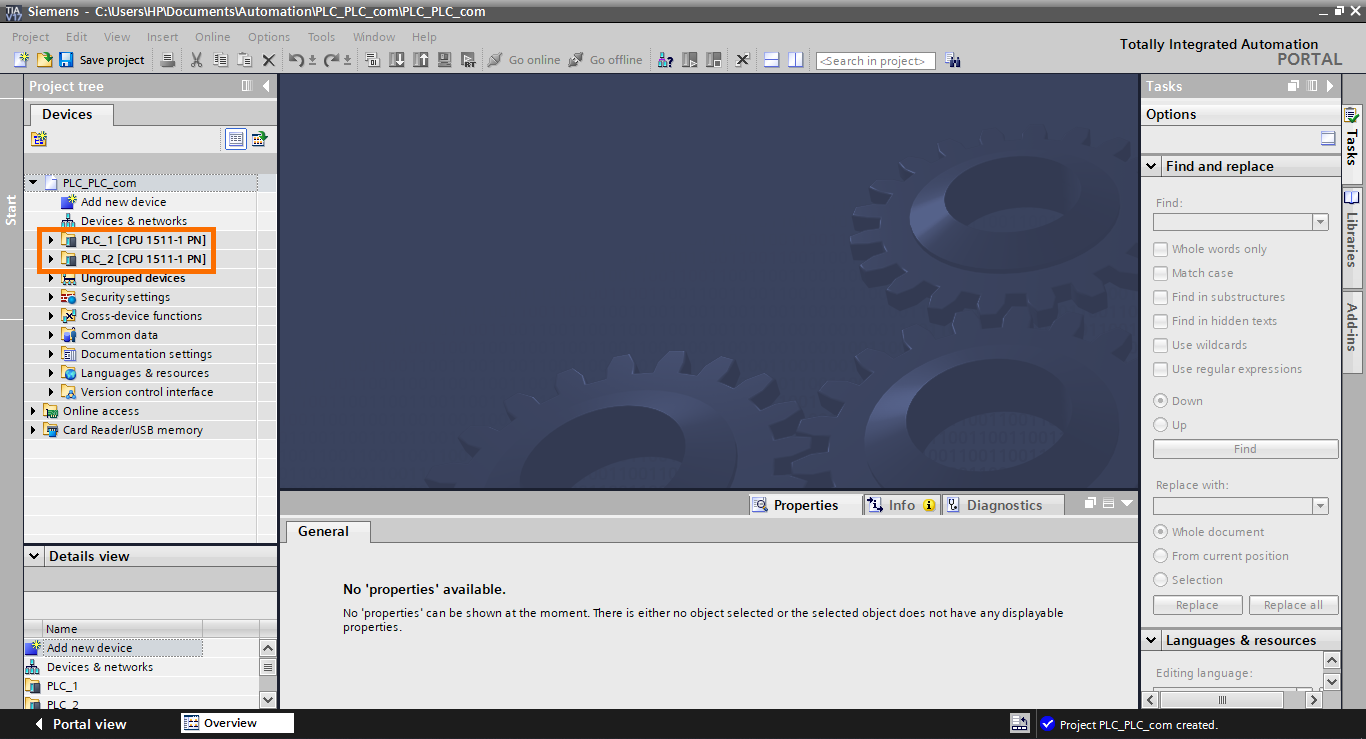
Task: Start CPU toolbar icon
Action: click(690, 60)
